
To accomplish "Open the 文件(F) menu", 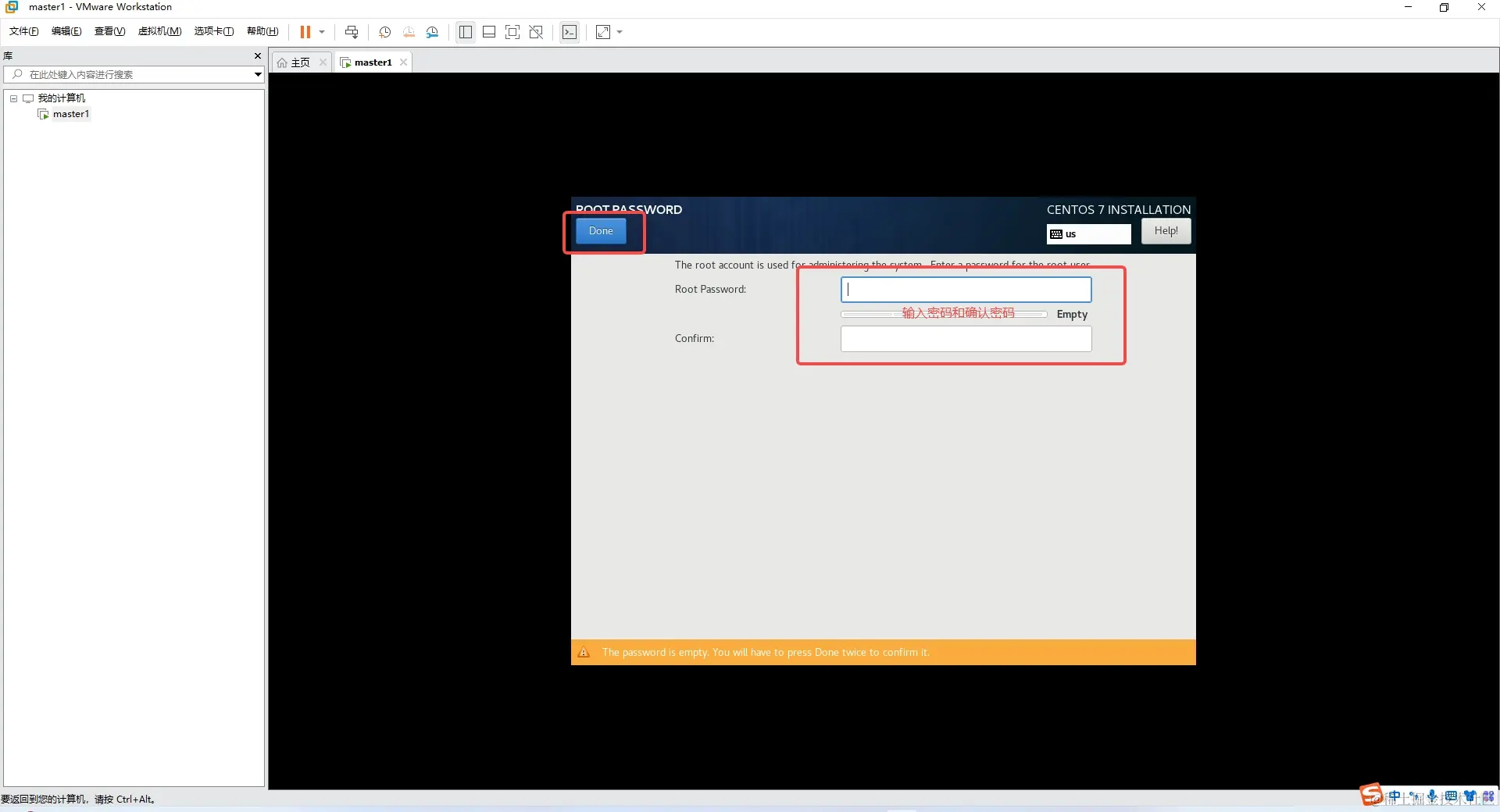I will click(x=23, y=31).
